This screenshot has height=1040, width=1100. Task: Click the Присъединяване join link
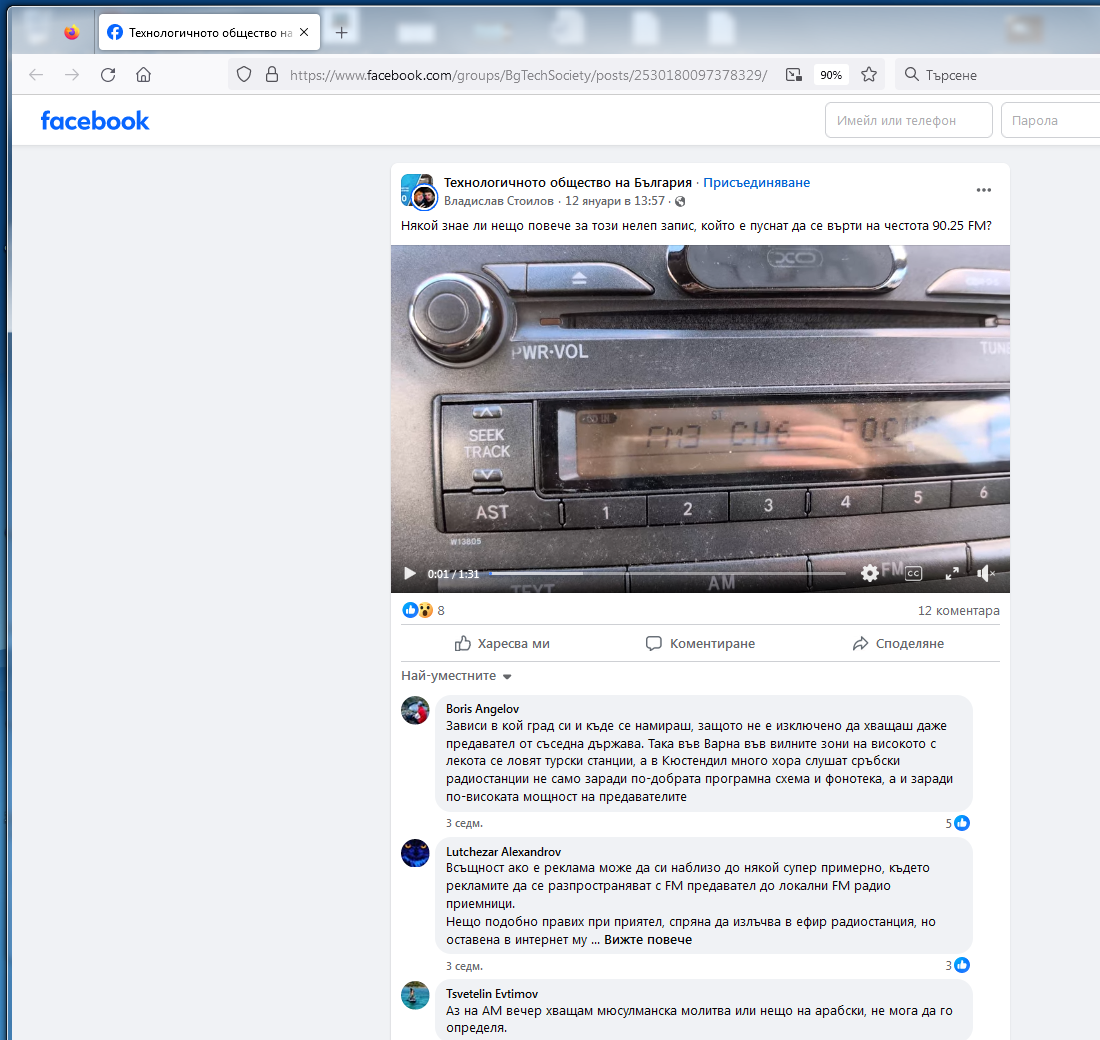(756, 182)
